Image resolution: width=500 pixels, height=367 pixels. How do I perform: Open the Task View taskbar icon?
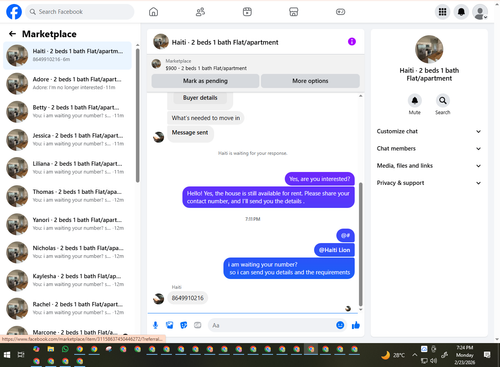pos(21,355)
